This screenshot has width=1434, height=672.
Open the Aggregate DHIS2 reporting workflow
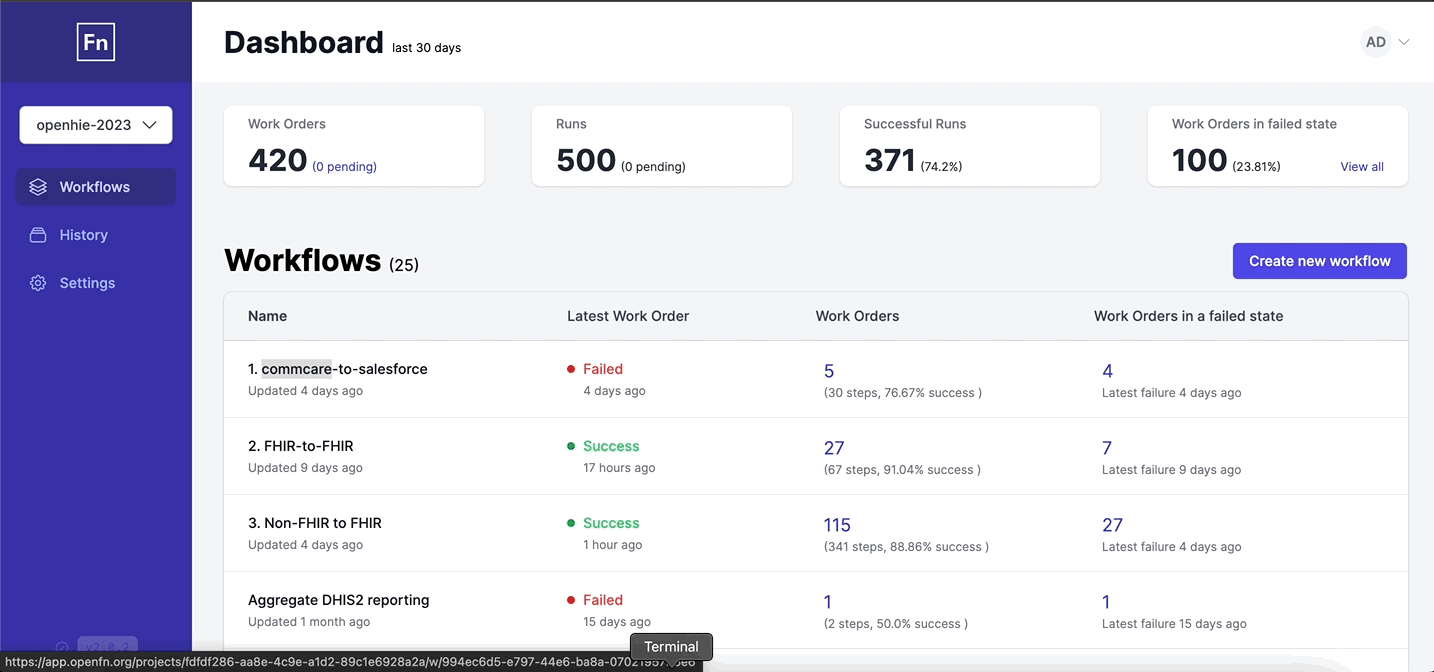pyautogui.click(x=339, y=600)
